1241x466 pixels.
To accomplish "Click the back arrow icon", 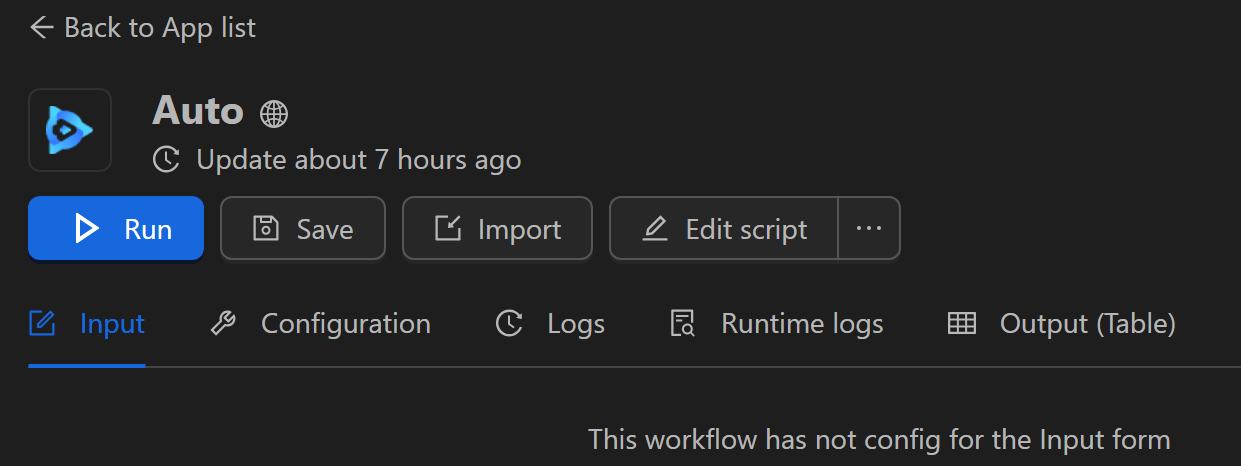I will click(x=41, y=28).
